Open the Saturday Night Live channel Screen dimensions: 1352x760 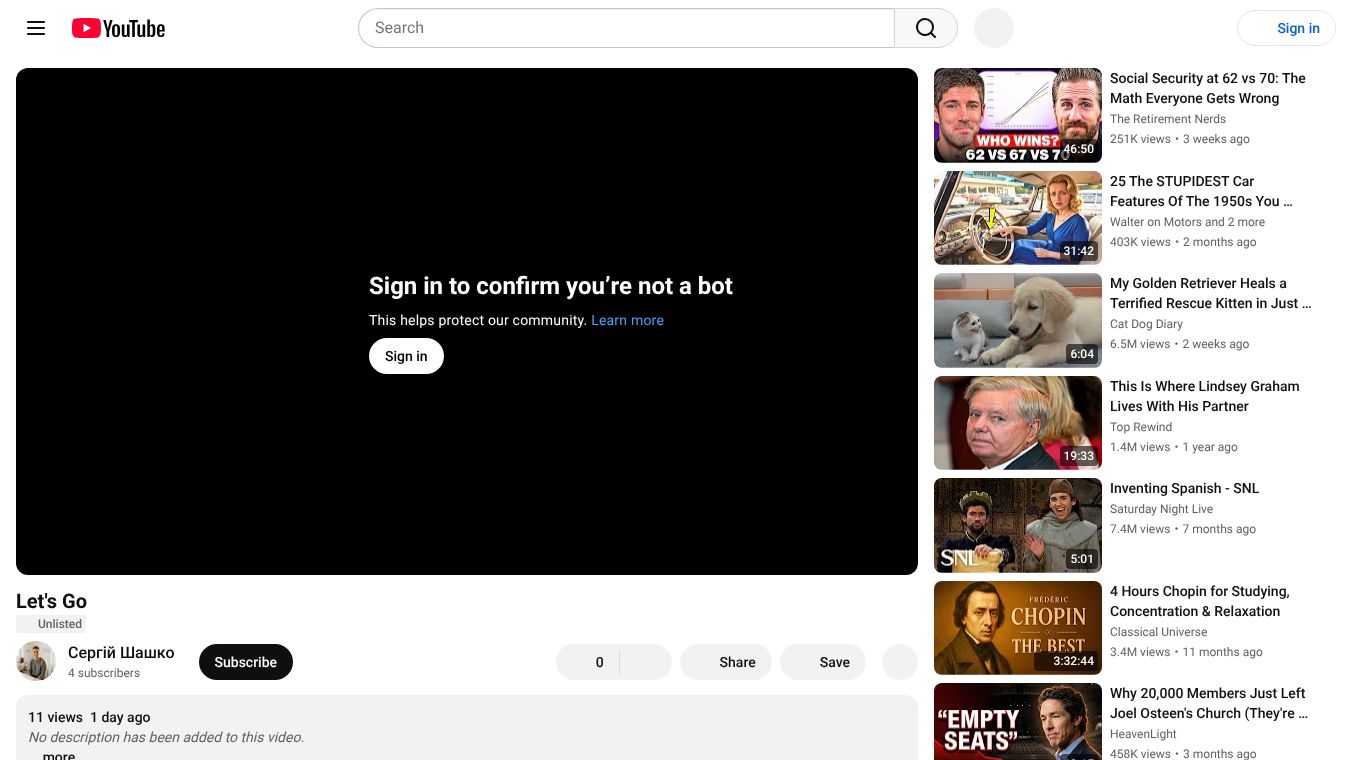click(1161, 509)
